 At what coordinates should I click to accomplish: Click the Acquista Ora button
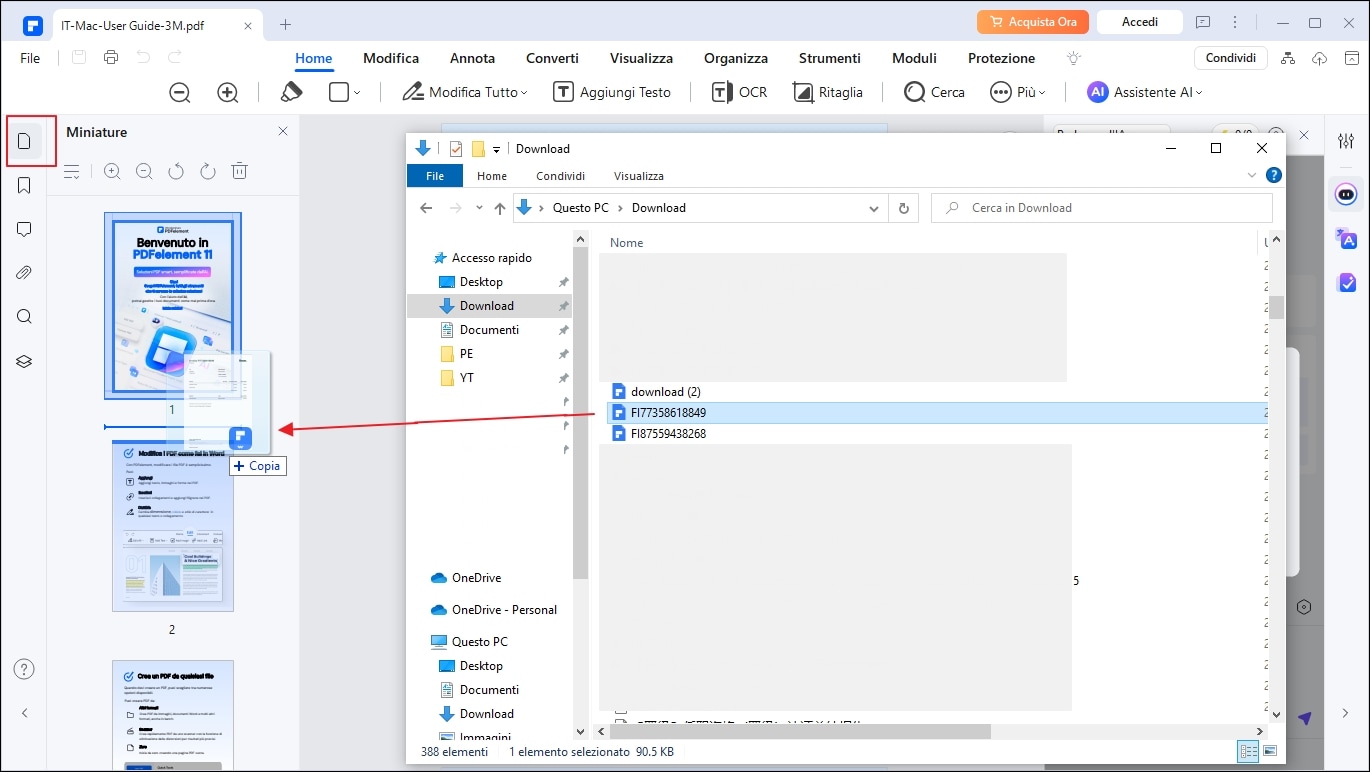pyautogui.click(x=1033, y=22)
